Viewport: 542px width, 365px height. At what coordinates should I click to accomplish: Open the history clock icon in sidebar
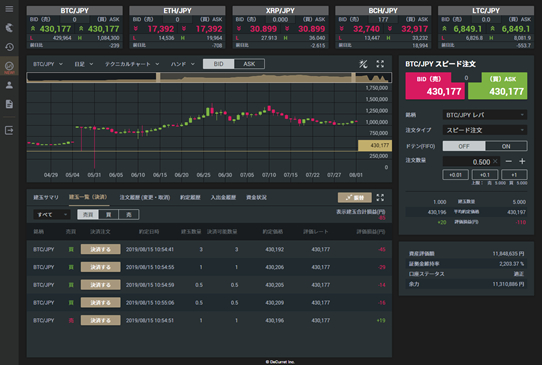(9, 47)
